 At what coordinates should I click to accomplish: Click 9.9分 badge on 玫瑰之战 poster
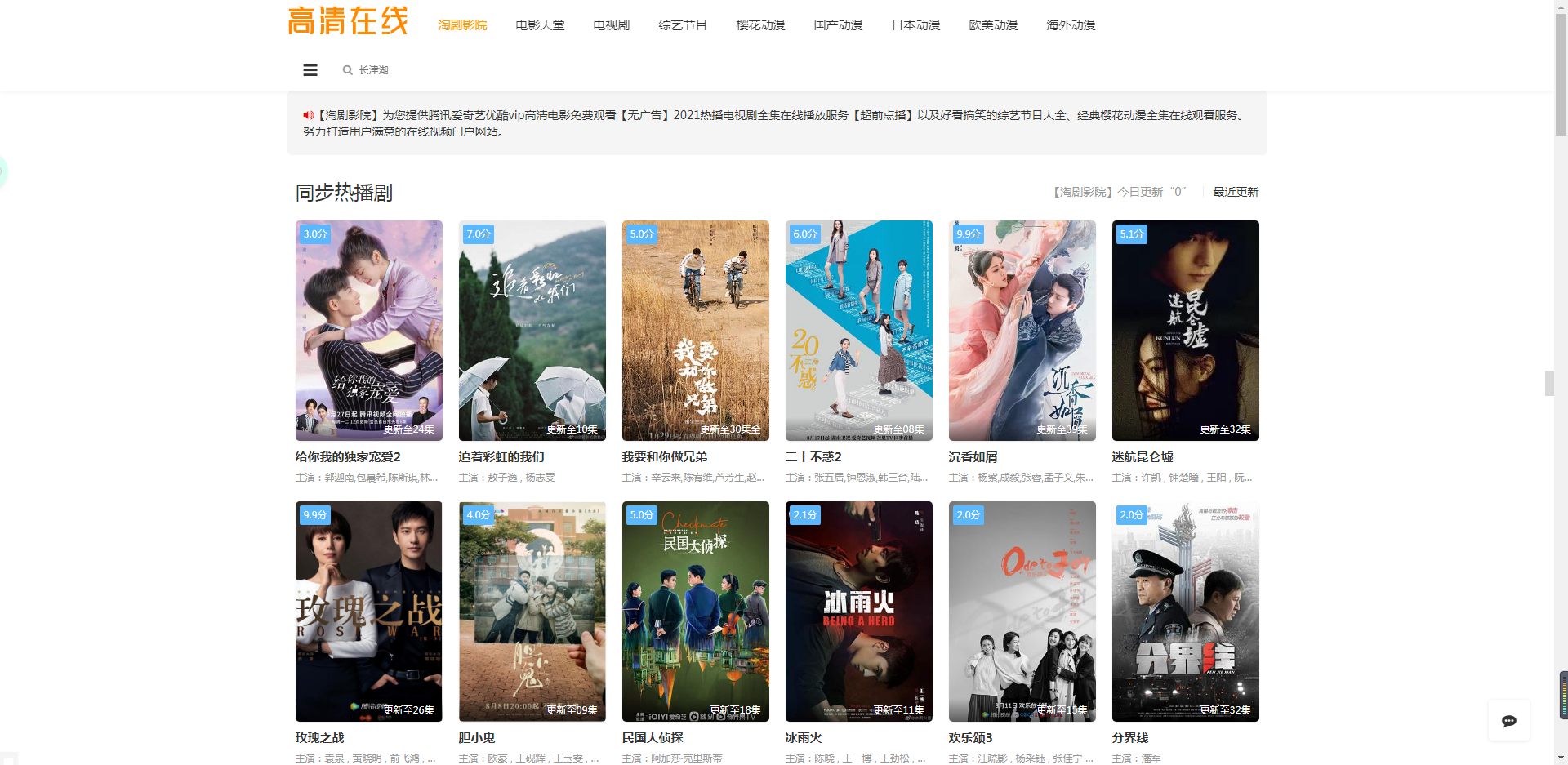click(x=314, y=515)
